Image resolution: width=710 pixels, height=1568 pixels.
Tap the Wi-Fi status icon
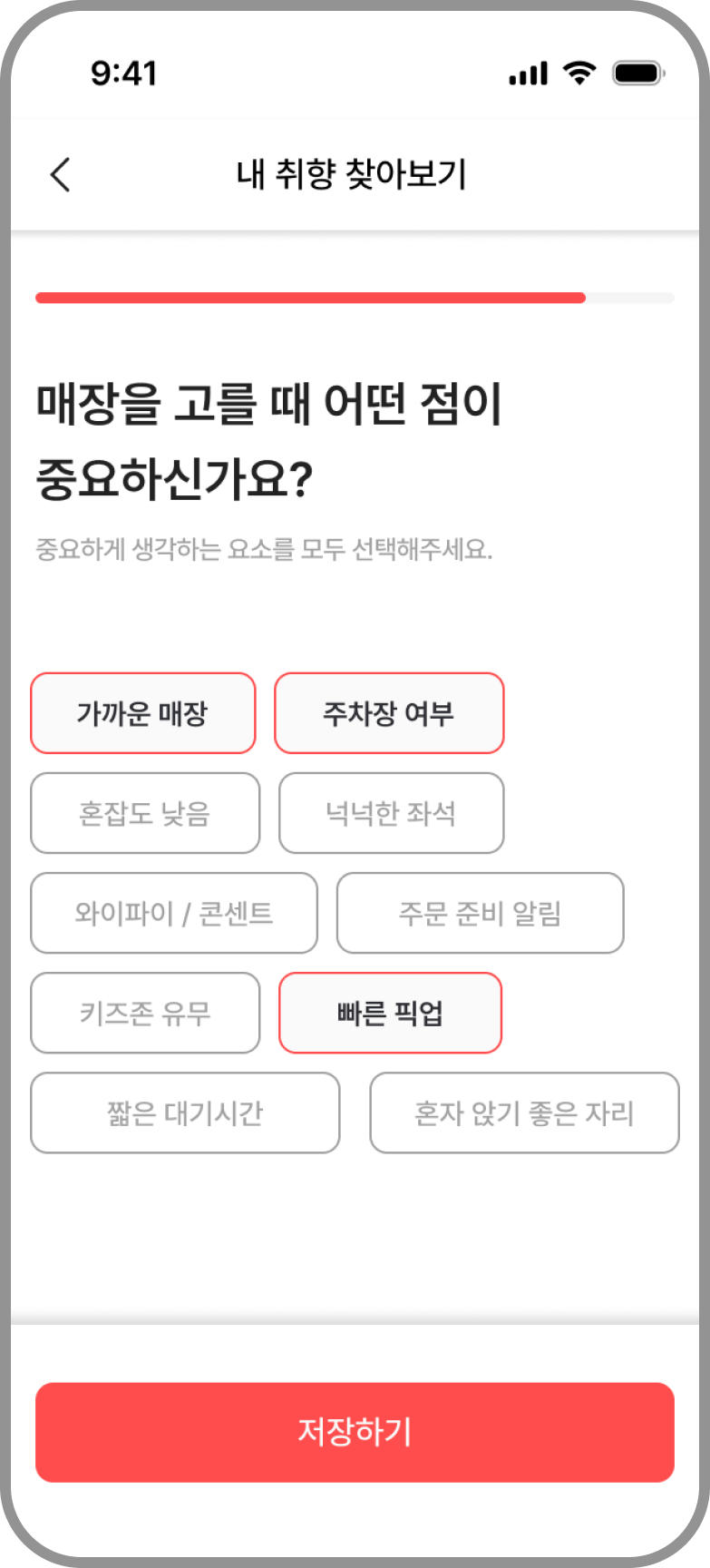click(579, 73)
